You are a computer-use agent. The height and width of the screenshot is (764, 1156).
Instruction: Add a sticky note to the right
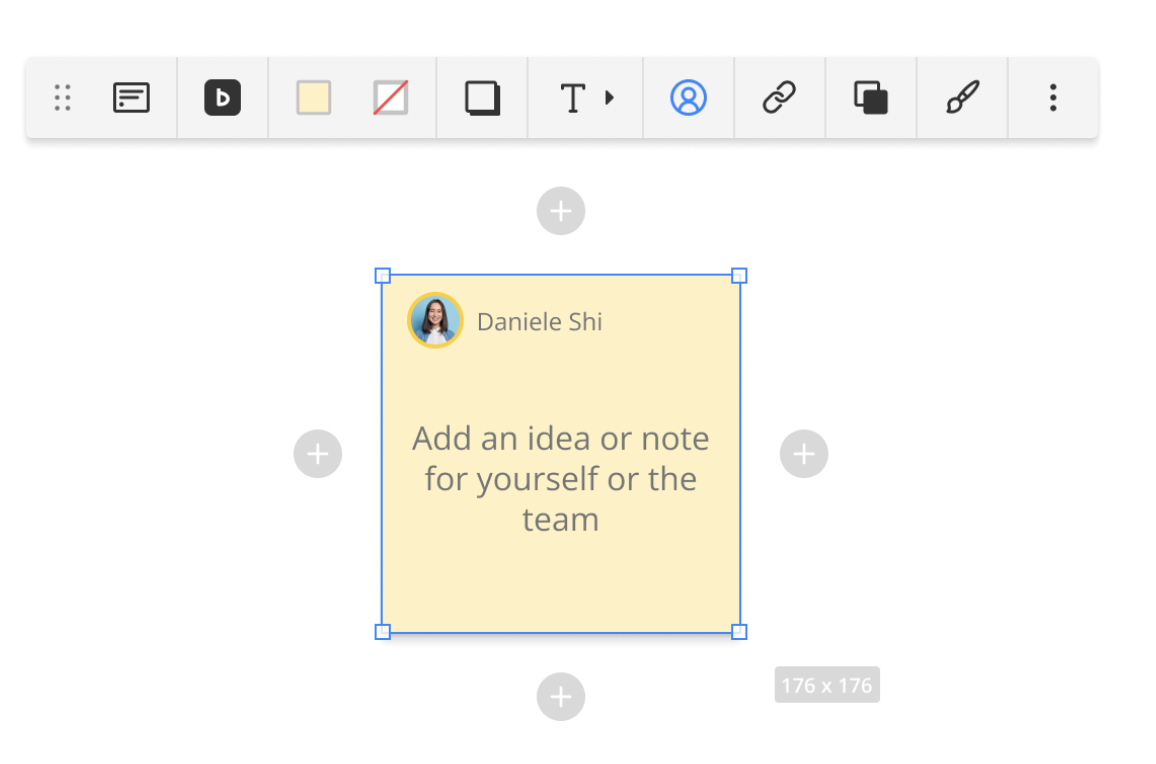point(804,454)
